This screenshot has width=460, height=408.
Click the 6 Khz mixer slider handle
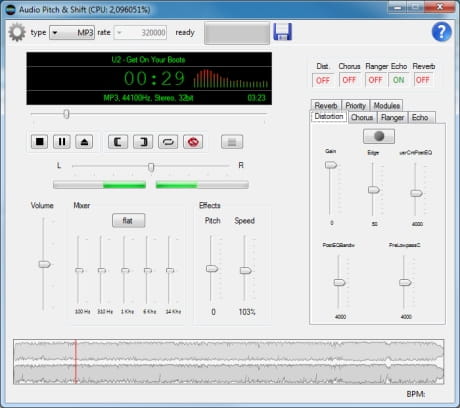point(148,270)
